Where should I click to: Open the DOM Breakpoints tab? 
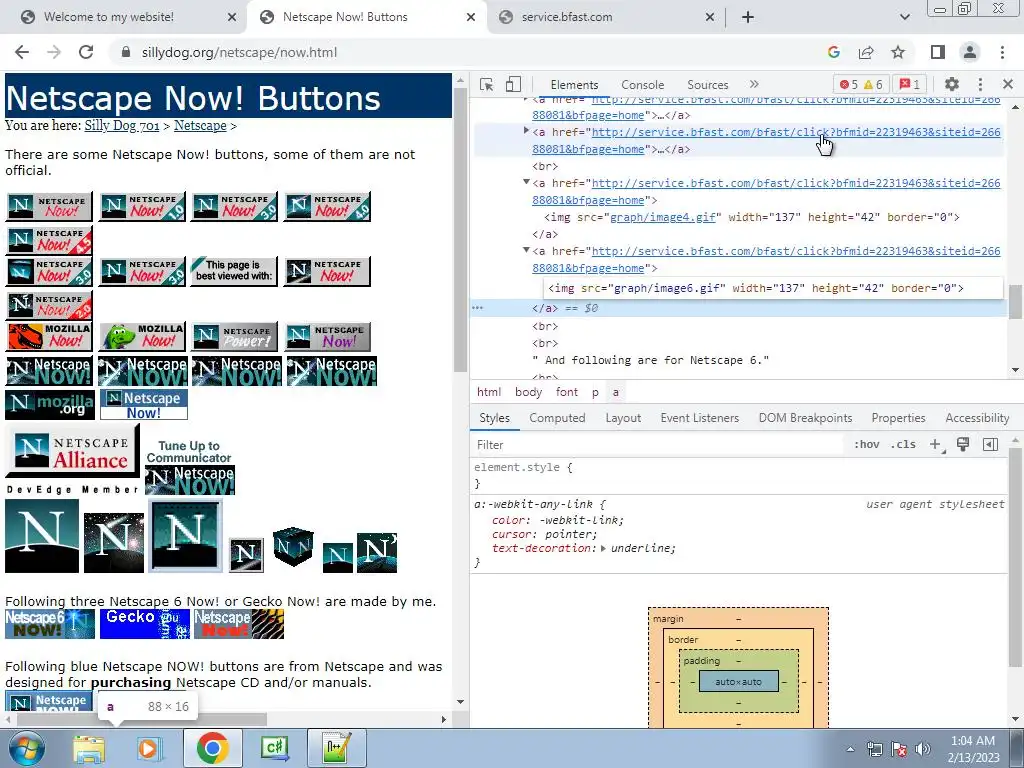805,418
